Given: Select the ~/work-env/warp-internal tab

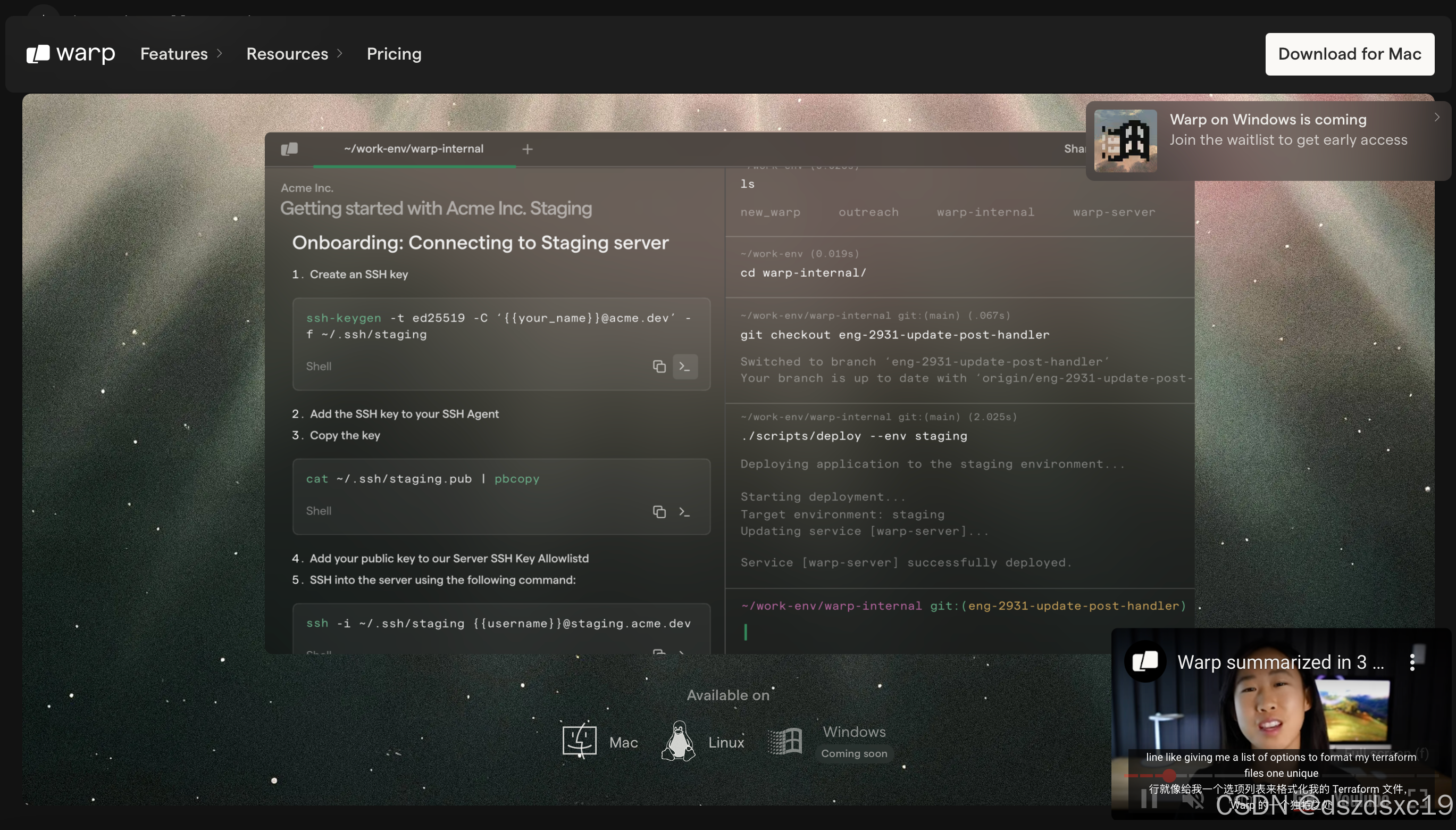Looking at the screenshot, I should (x=414, y=149).
